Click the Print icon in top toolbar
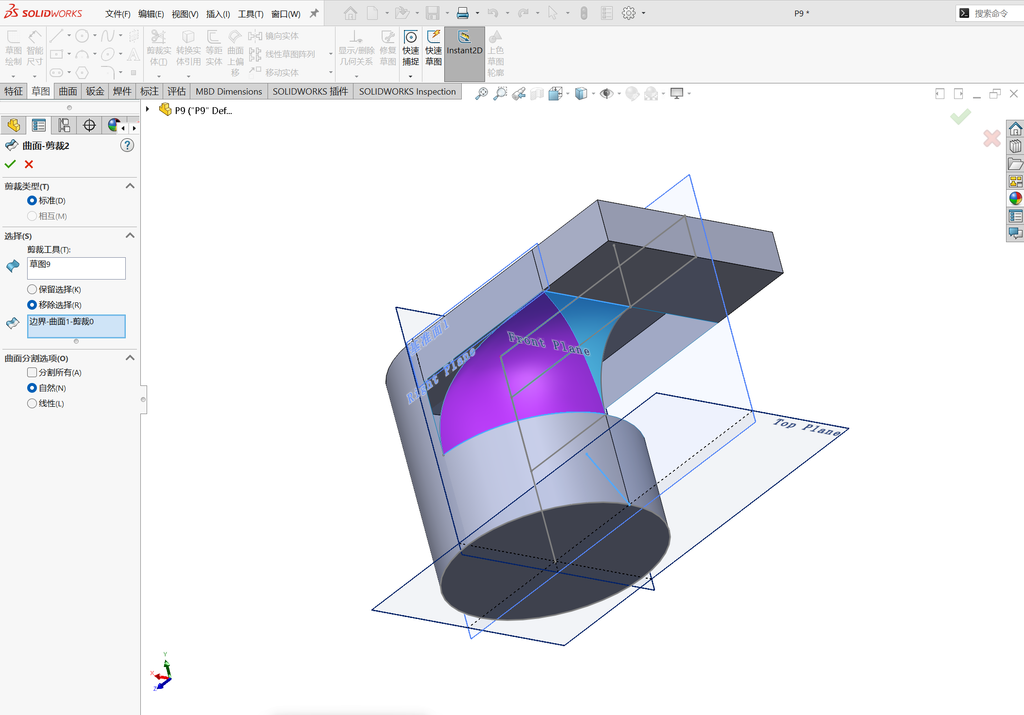1024x715 pixels. 462,13
